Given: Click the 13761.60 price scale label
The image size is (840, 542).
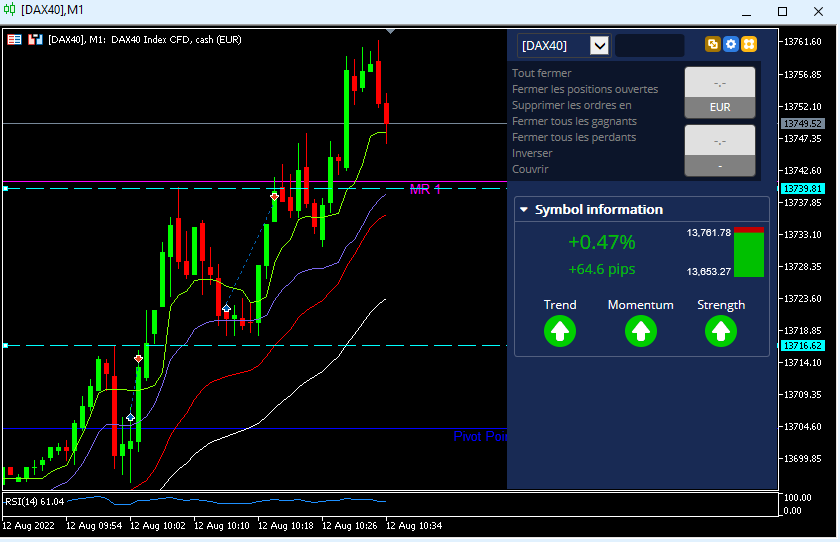Looking at the screenshot, I should pyautogui.click(x=802, y=42).
